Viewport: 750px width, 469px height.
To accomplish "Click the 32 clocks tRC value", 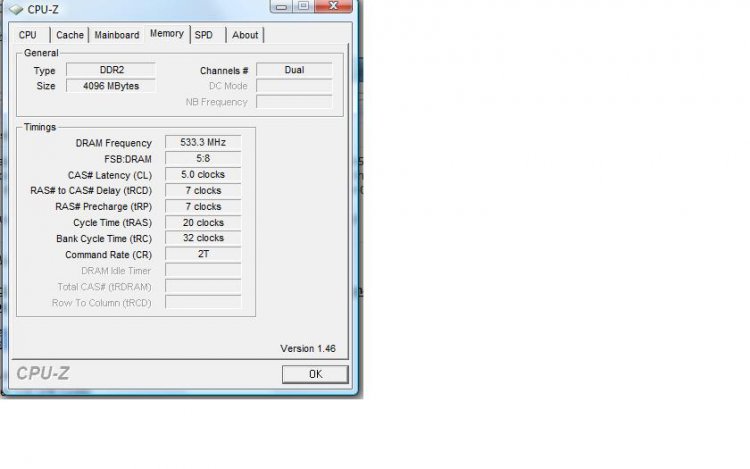I will coord(203,238).
